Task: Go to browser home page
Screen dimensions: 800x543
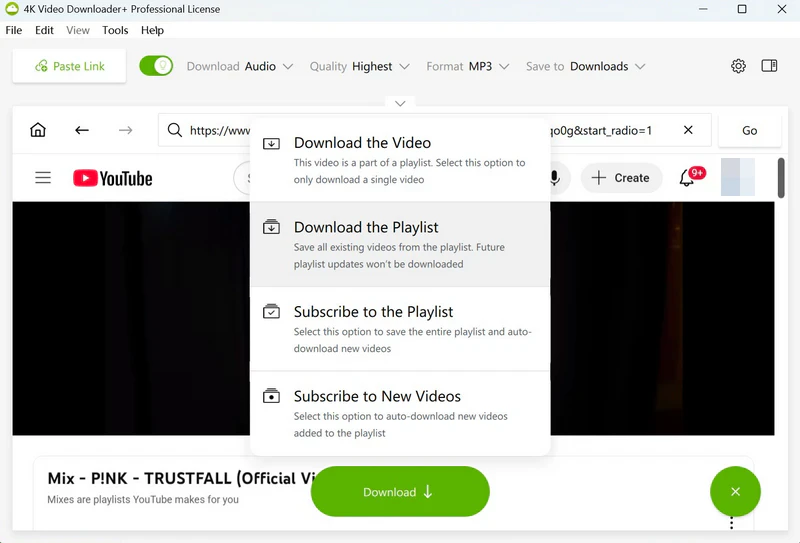Action: [38, 130]
